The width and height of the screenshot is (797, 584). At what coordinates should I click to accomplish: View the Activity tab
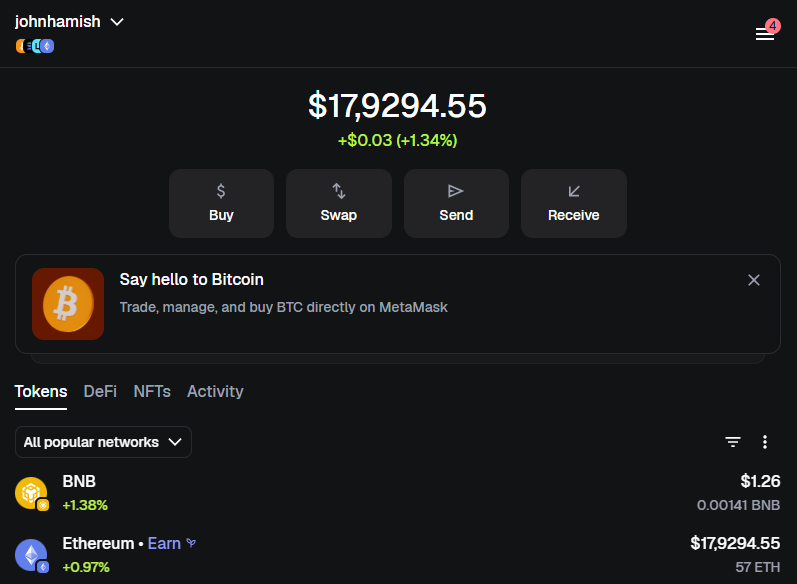[215, 391]
